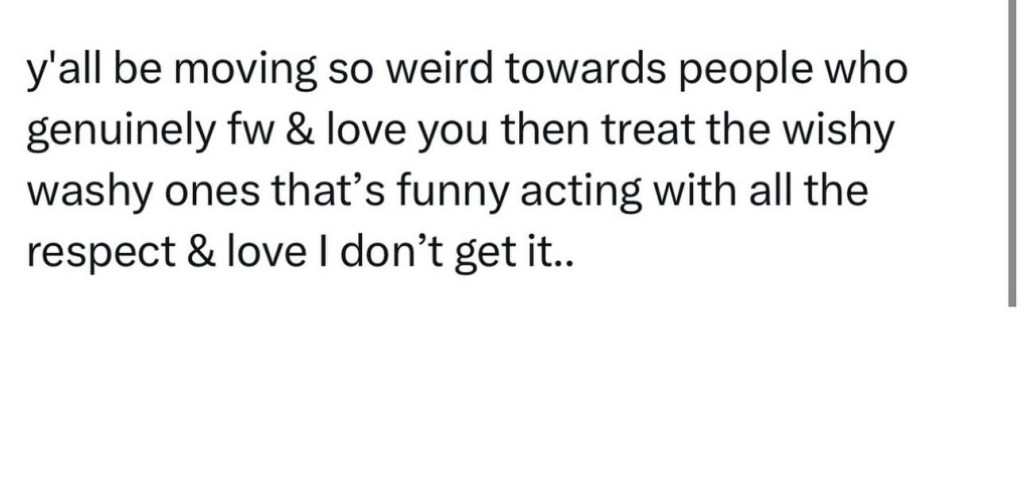Click the blank white area below the text
1024x483 pixels.
tap(500, 390)
